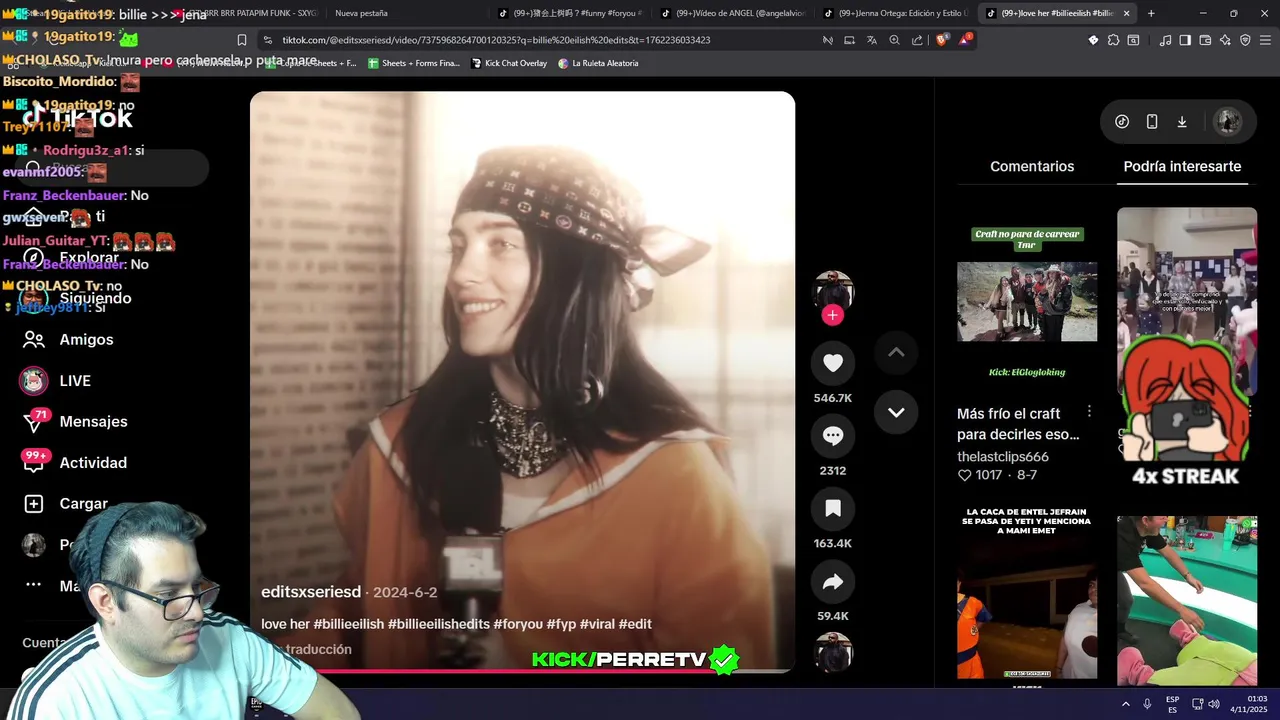Click the #billieeilish hashtag in the caption
The width and height of the screenshot is (1280, 720).
click(x=349, y=624)
